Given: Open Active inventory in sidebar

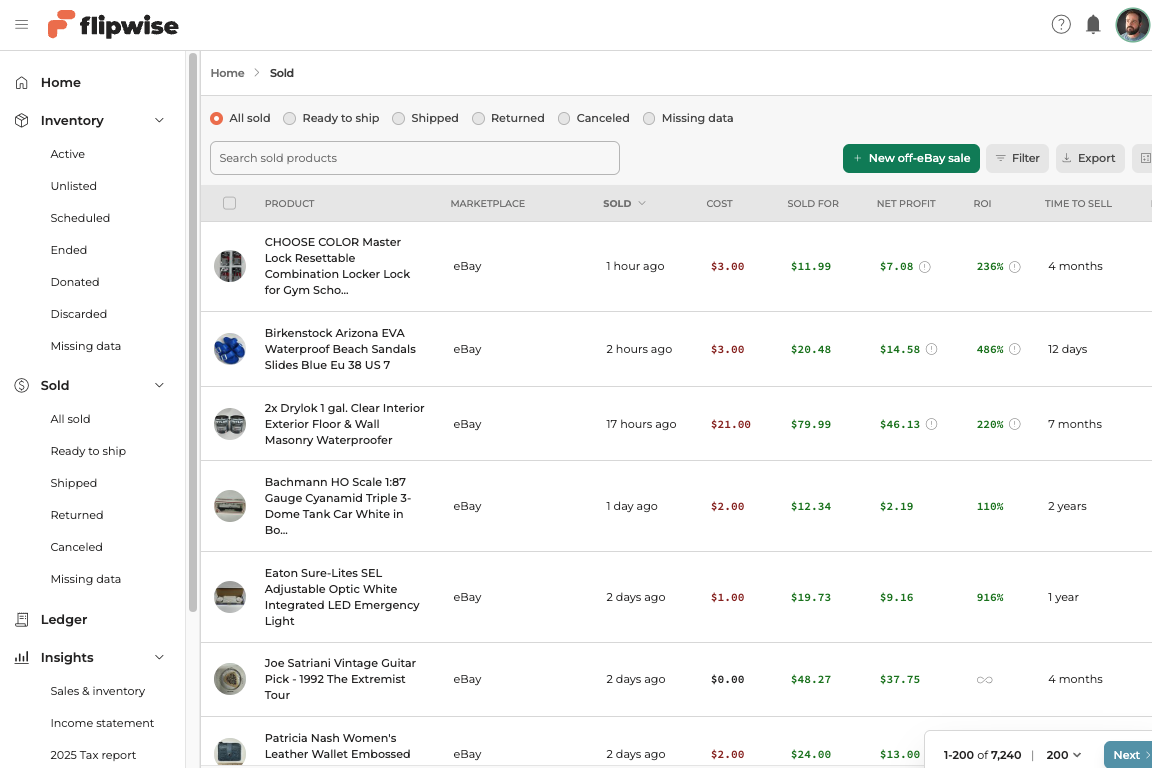Looking at the screenshot, I should [x=68, y=154].
